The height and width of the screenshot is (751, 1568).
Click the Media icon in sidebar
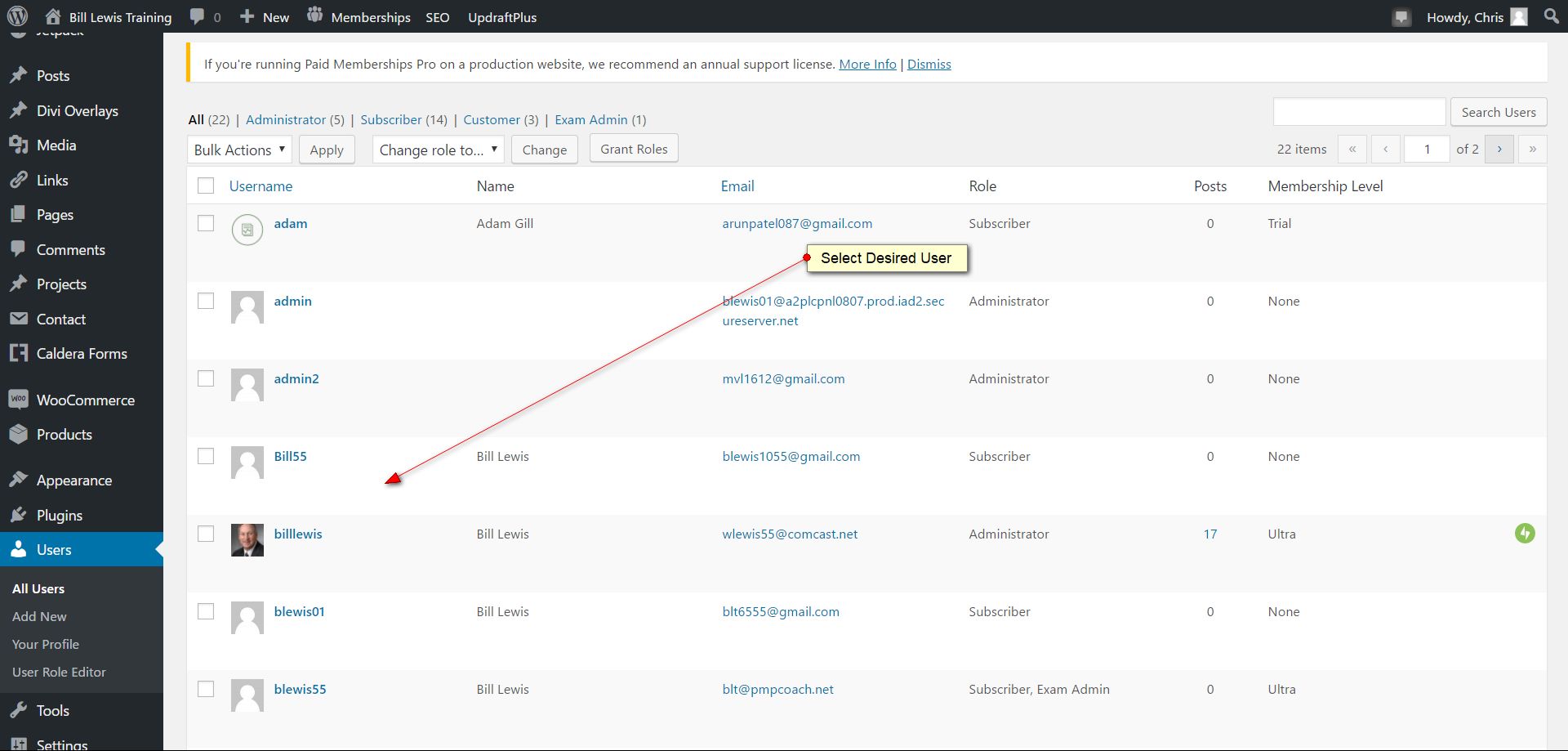(18, 145)
